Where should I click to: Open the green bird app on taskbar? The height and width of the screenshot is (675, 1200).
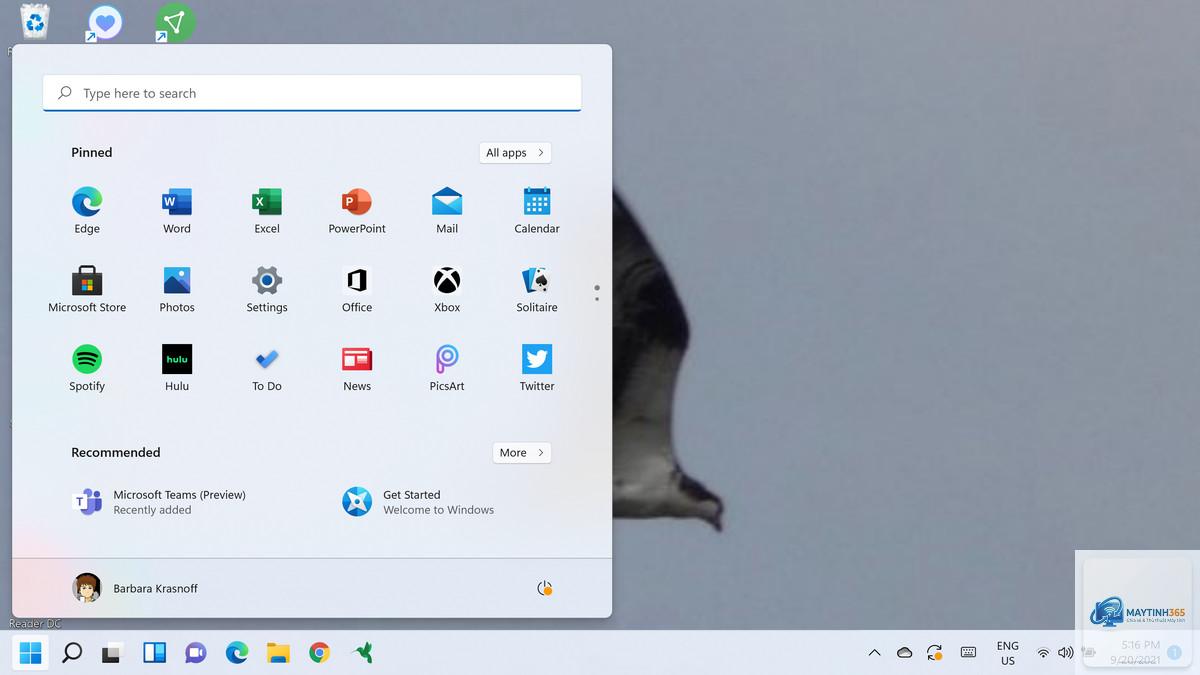click(x=363, y=653)
